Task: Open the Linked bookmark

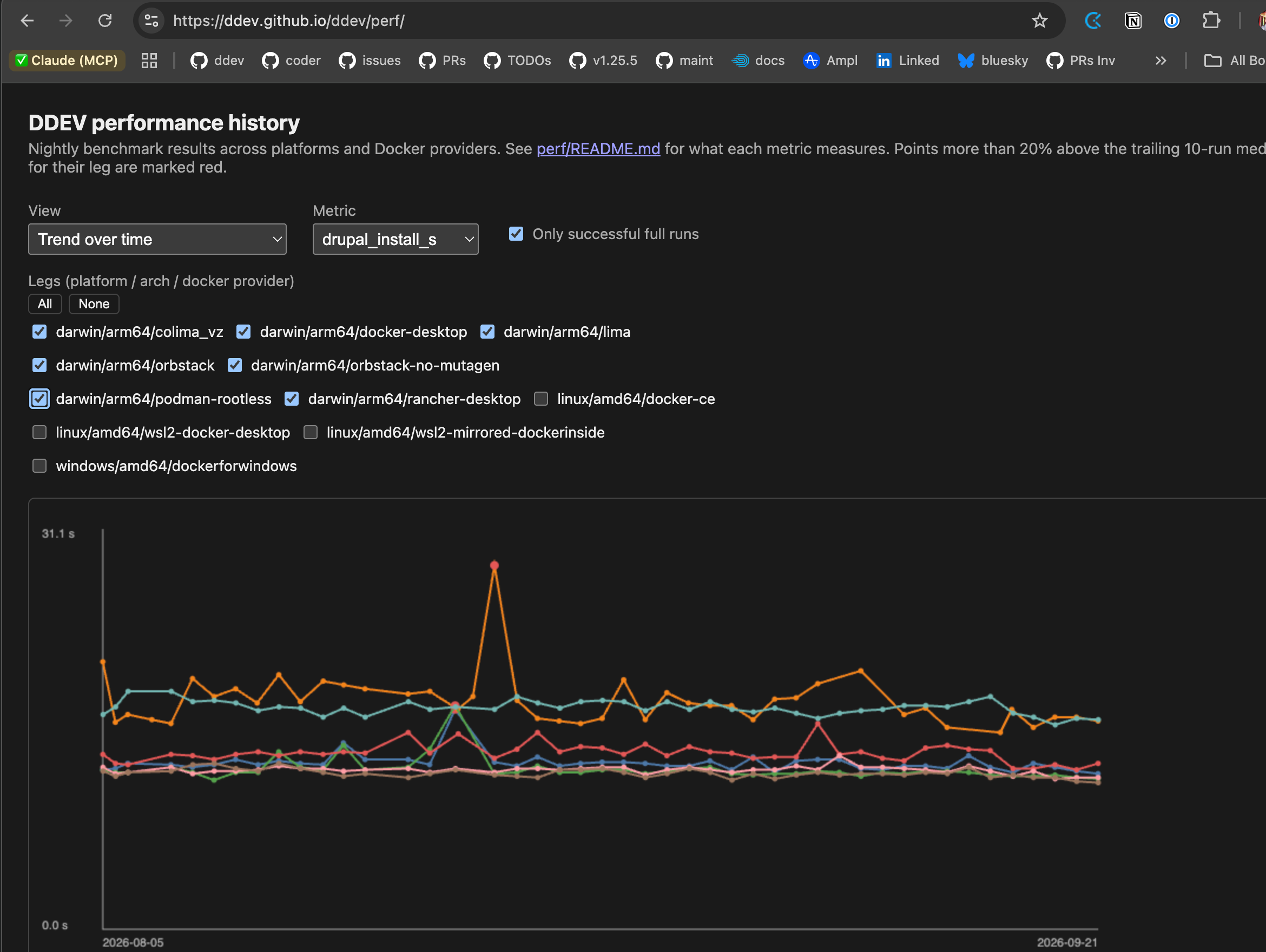Action: coord(908,60)
